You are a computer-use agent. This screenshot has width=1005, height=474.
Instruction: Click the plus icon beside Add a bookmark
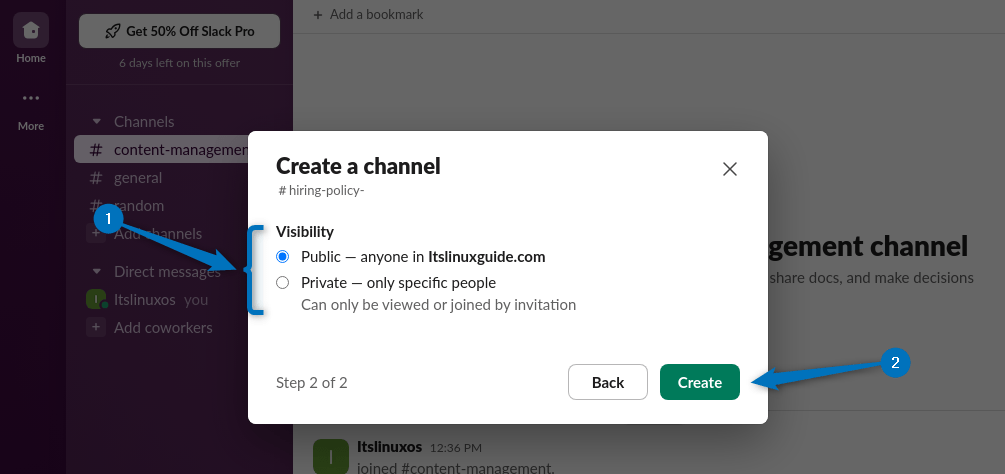318,15
